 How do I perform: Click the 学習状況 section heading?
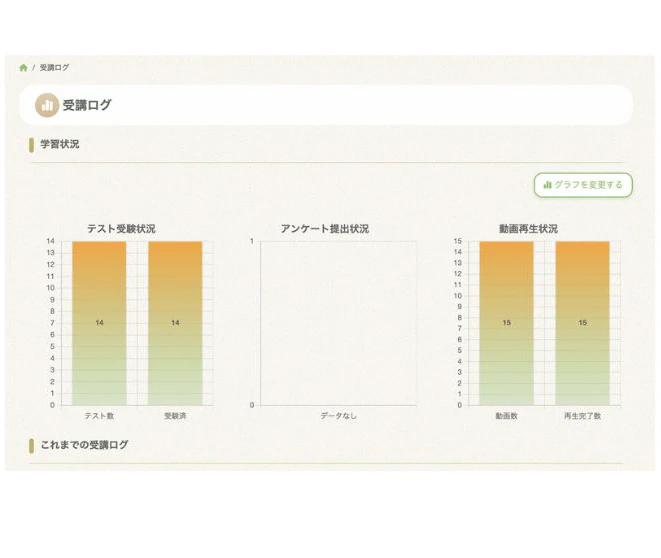[59, 144]
